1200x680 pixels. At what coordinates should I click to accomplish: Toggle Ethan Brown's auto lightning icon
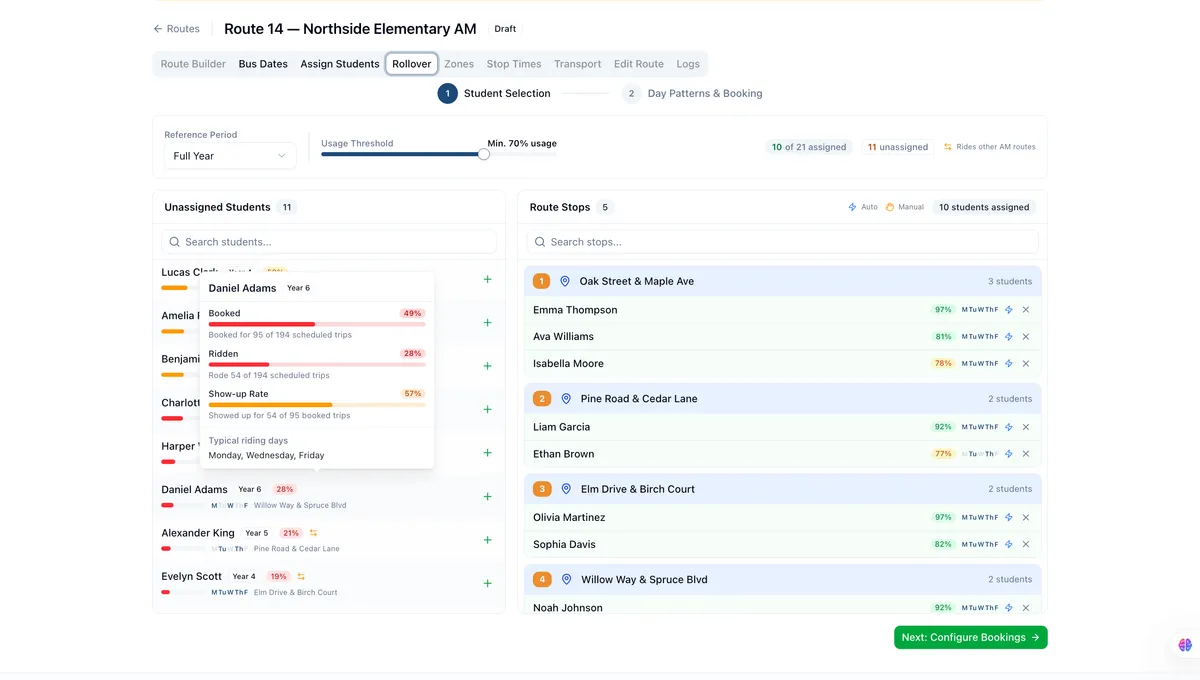(x=1009, y=454)
